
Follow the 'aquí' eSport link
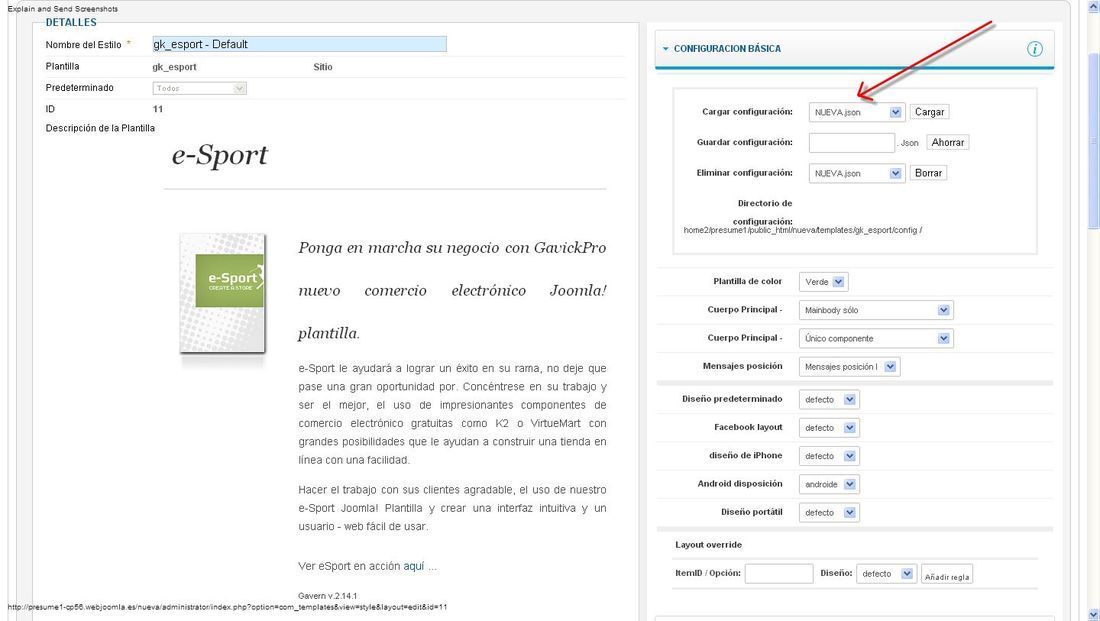(x=413, y=566)
